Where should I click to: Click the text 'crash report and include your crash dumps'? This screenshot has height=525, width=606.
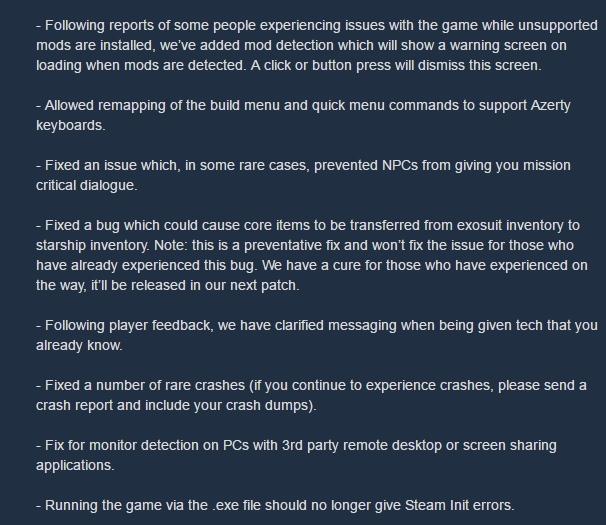click(174, 406)
